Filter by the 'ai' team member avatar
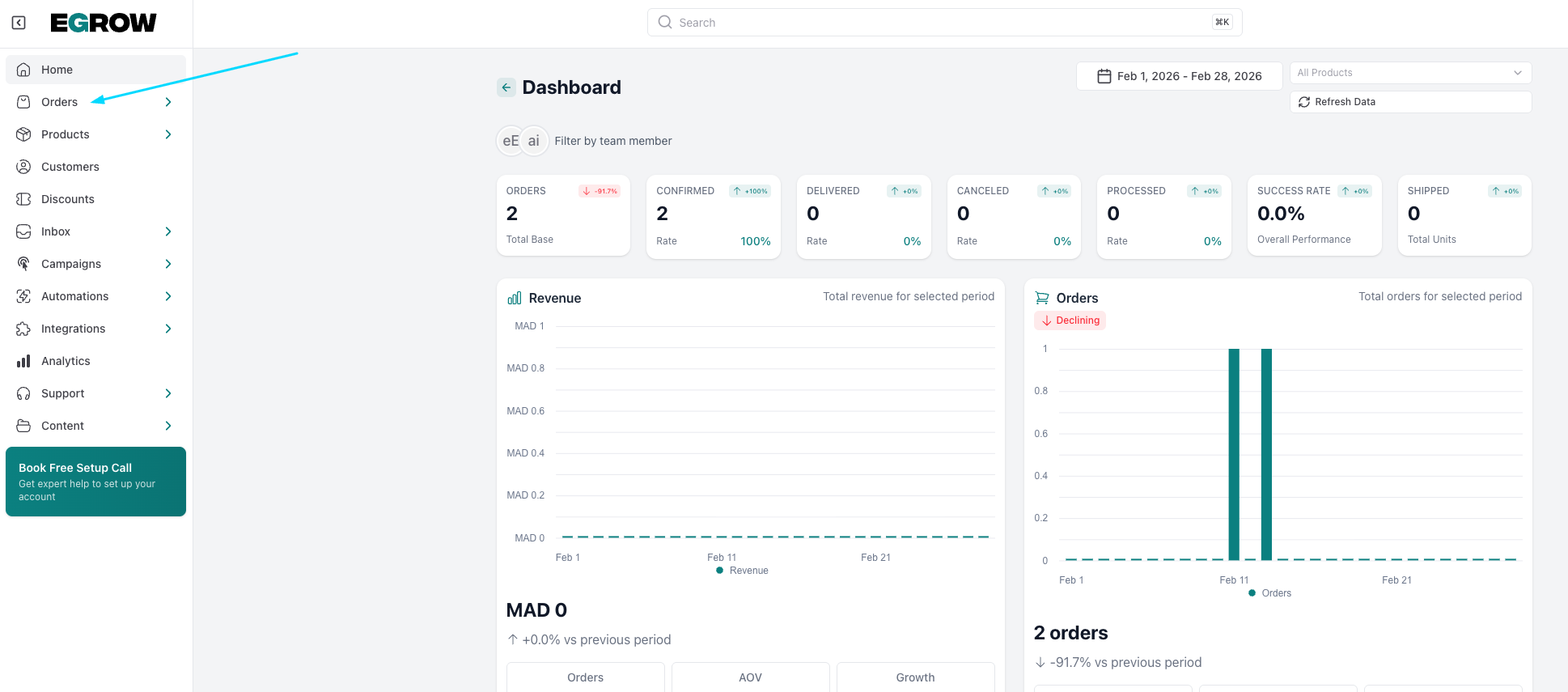 click(x=534, y=141)
